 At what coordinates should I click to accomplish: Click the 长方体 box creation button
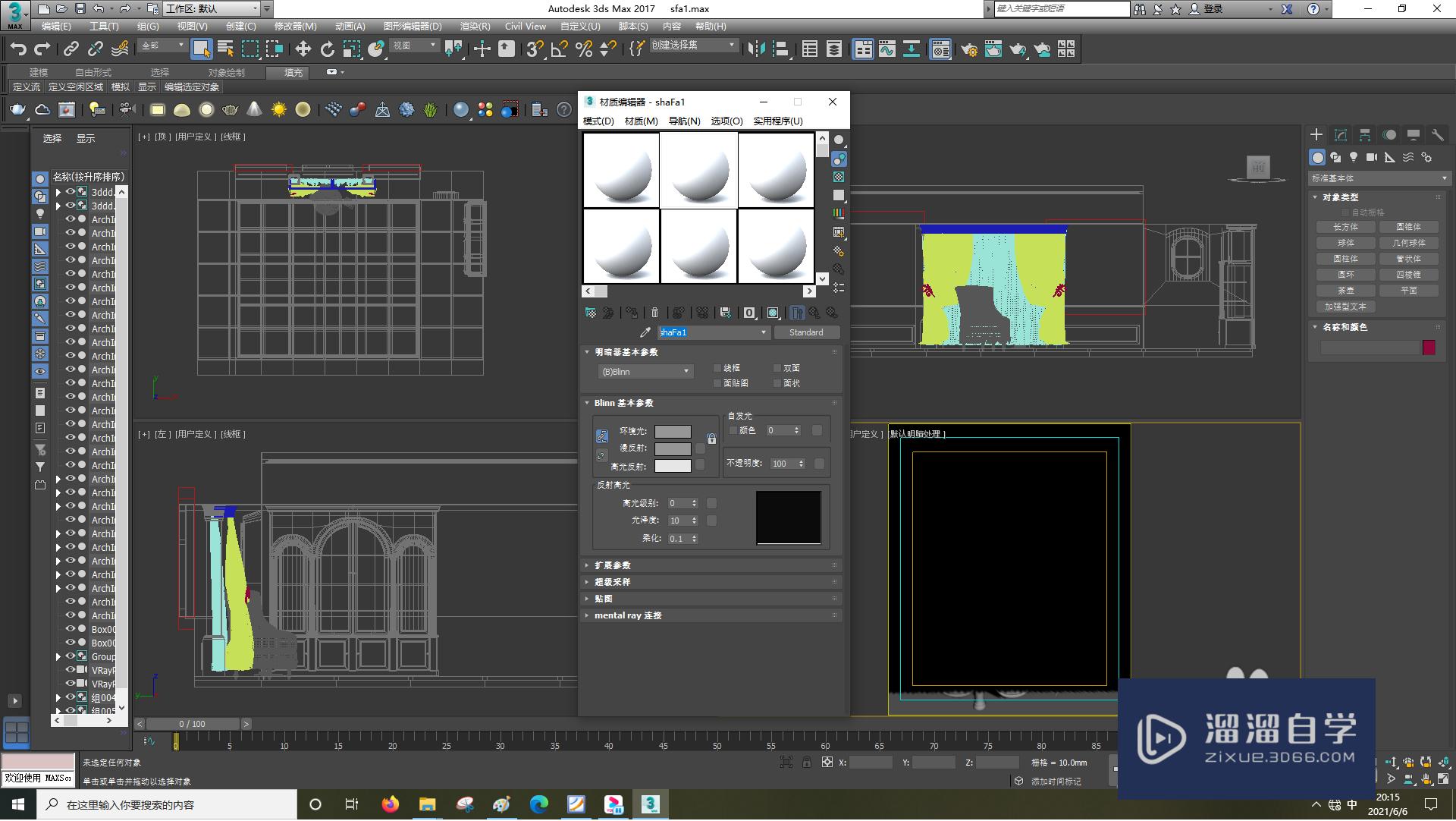[1345, 227]
